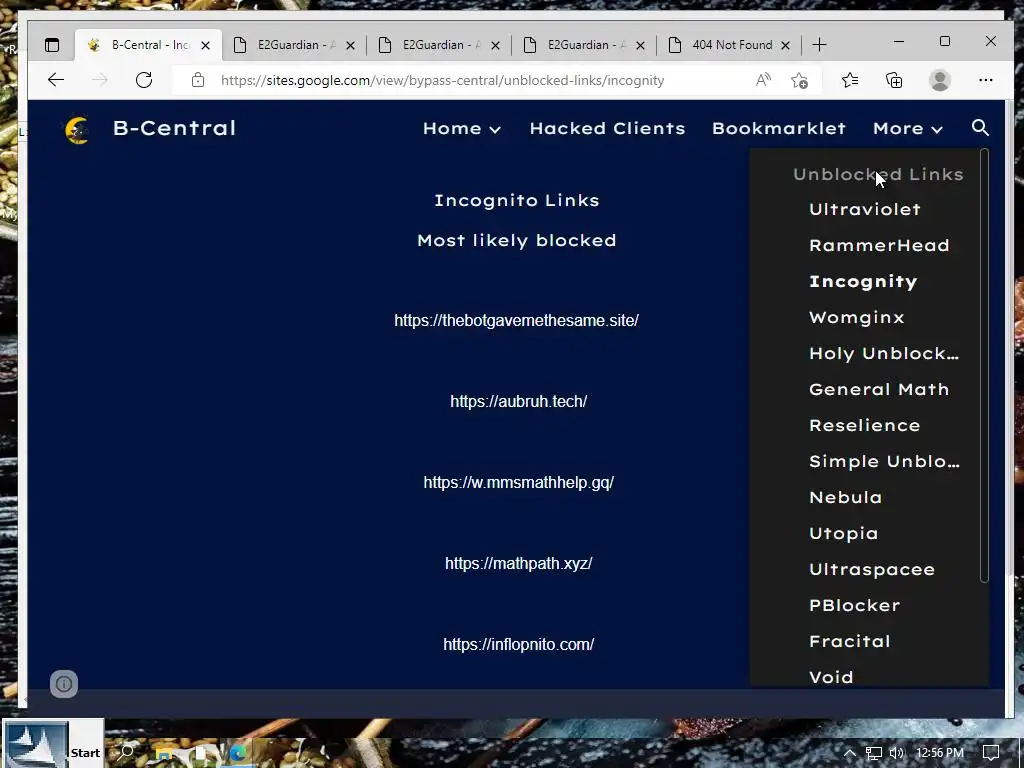Click the Start button
Screen dimensions: 1024x768
pos(53,744)
